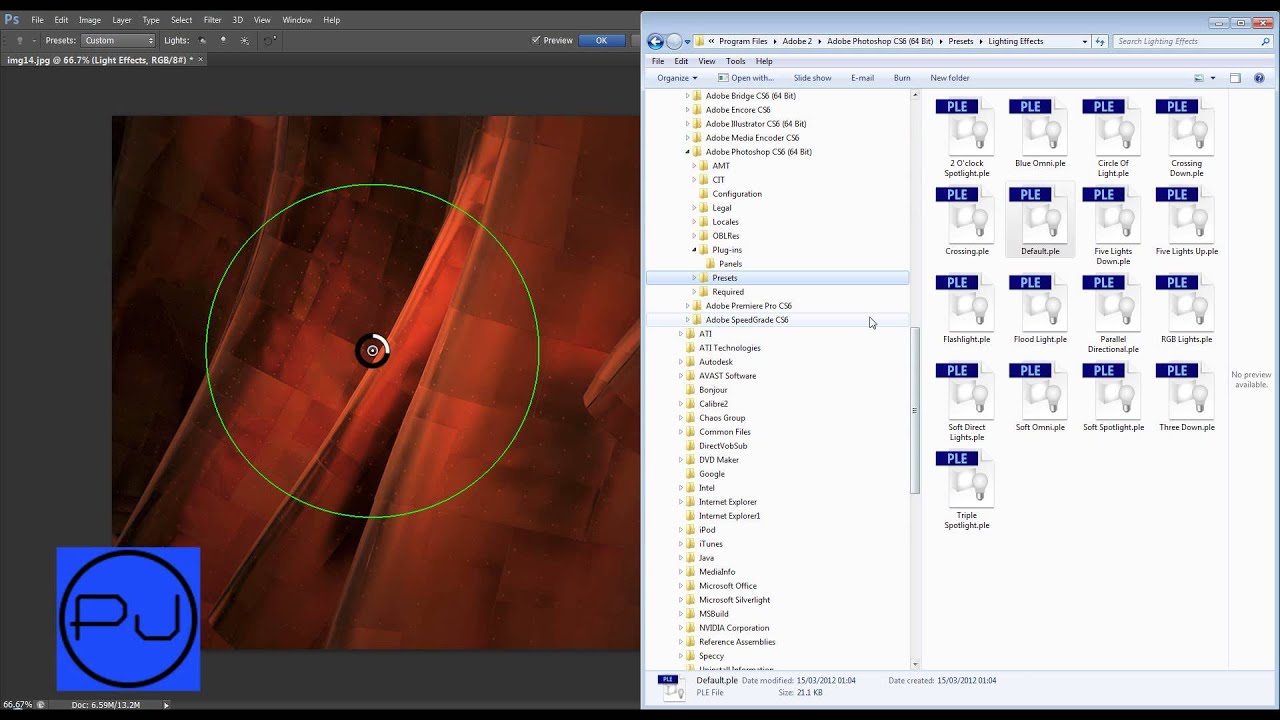Select the Soft Omni.ple file

pos(1040,397)
